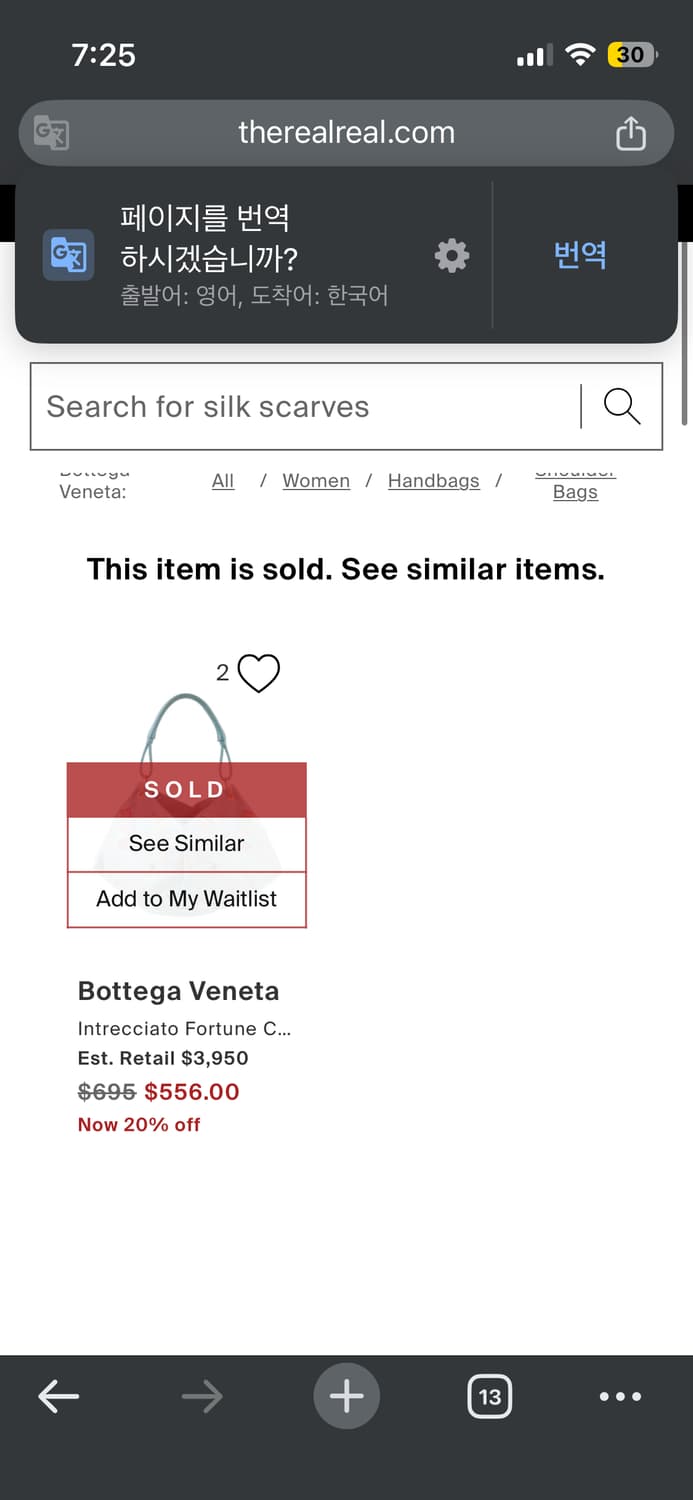Click Add to My Waitlist
This screenshot has height=1500, width=693.
pos(186,899)
